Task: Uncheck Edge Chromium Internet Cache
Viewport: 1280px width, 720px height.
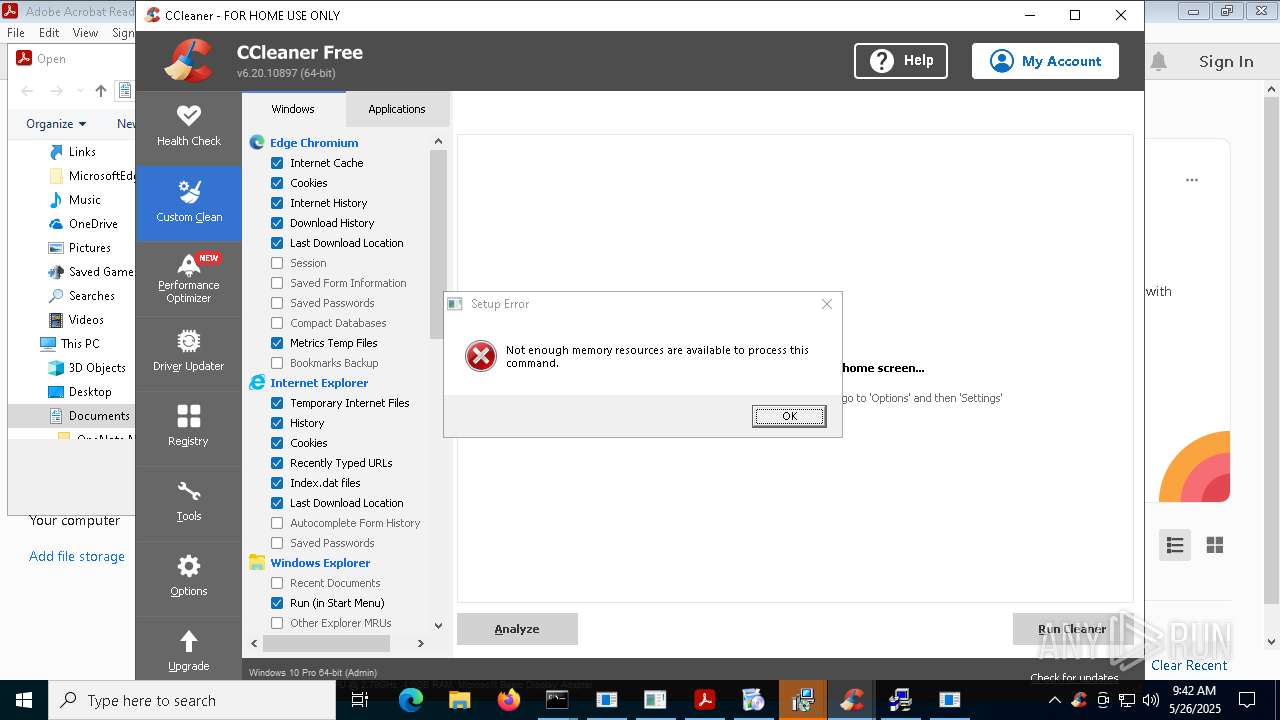Action: 277,163
